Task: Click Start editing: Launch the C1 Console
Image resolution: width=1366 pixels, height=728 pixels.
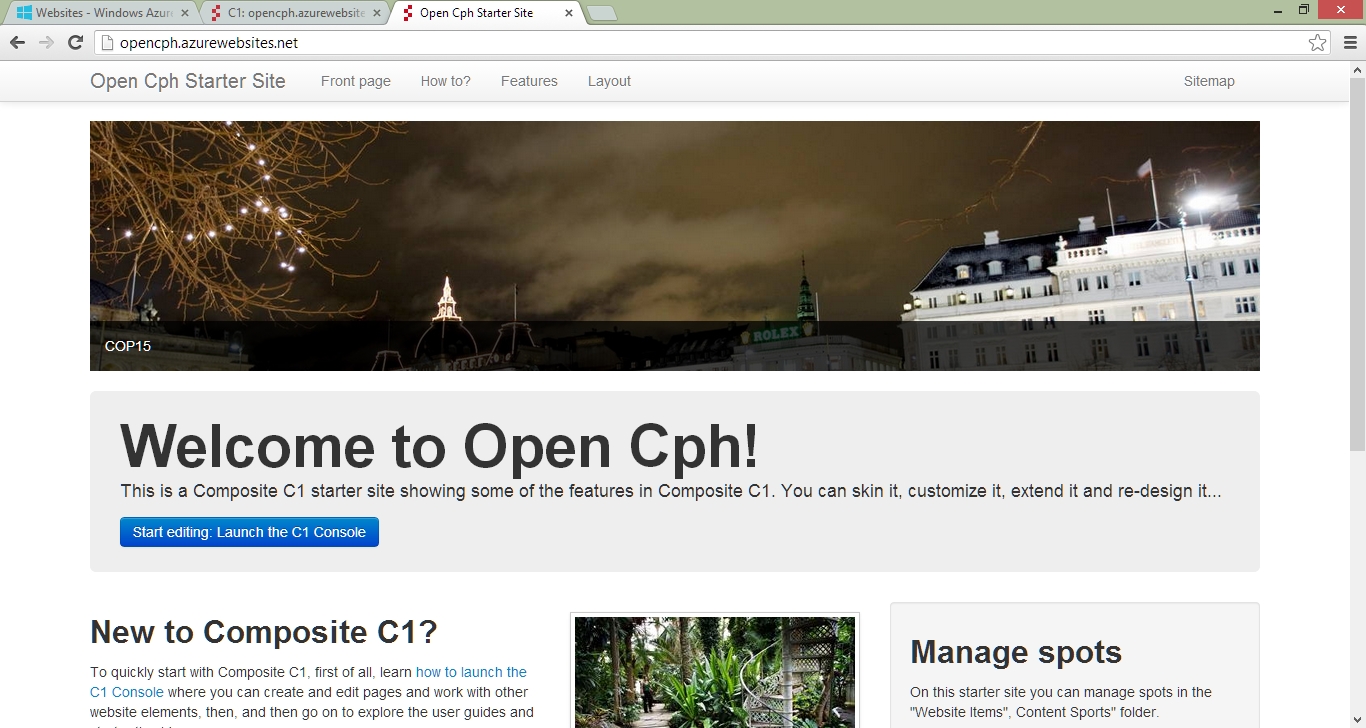Action: (249, 532)
